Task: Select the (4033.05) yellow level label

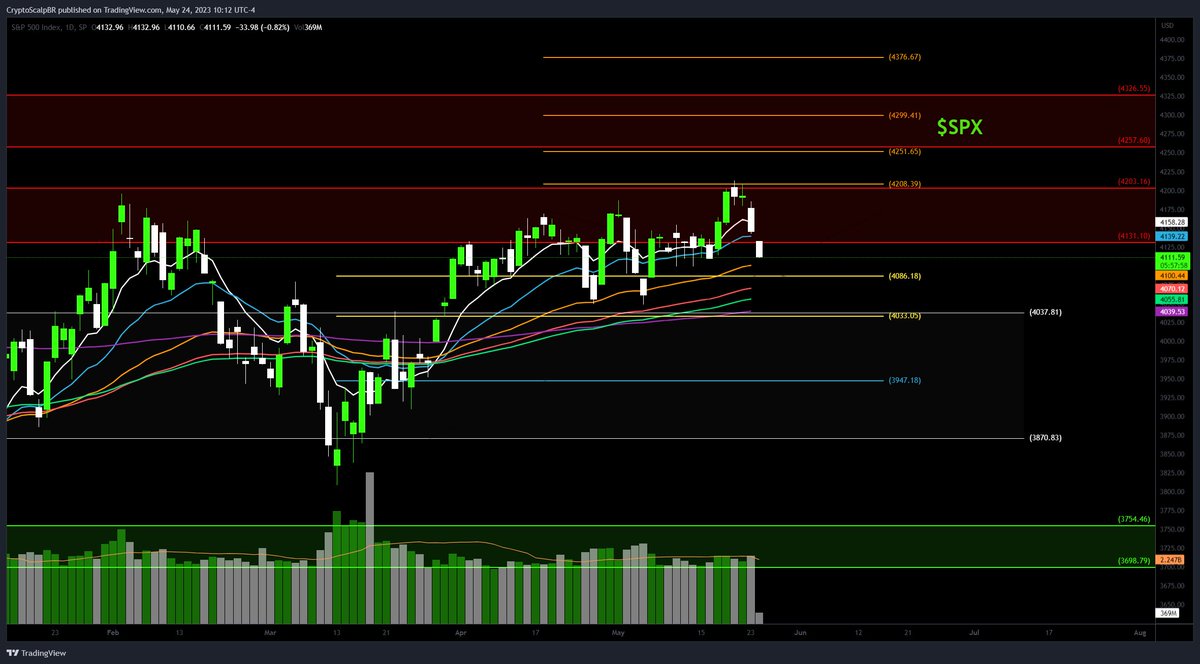Action: pos(904,316)
